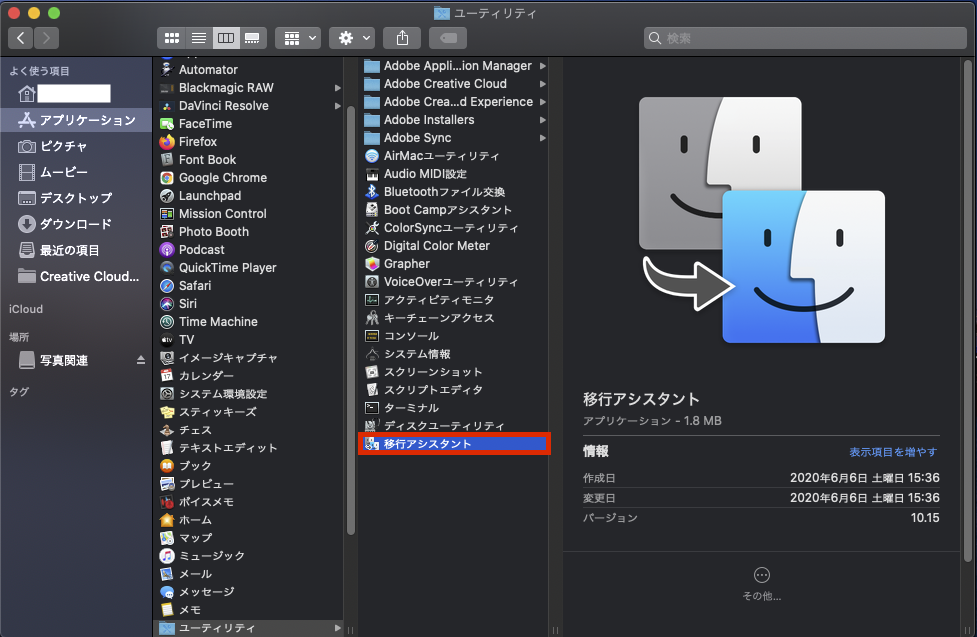Select the Font Book app icon
This screenshot has height=637, width=977.
click(166, 160)
